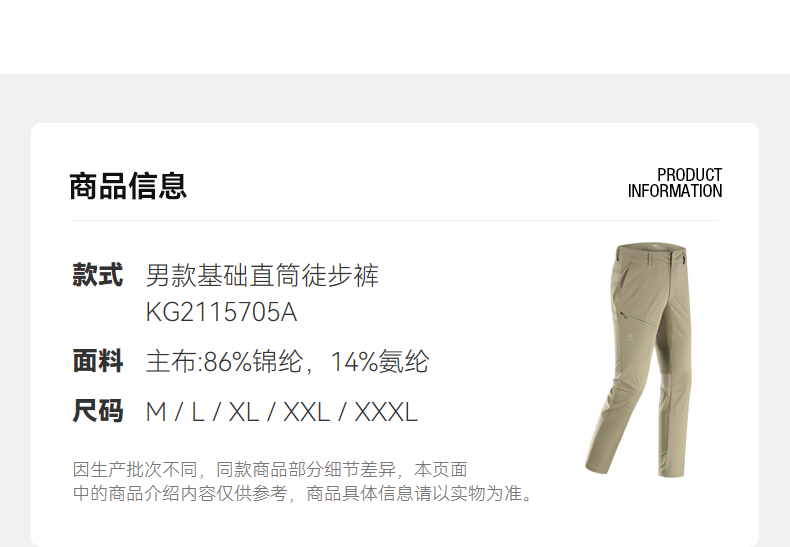790x547 pixels.
Task: Click the 男款基础直筒徒步裤 style name
Action: (262, 276)
